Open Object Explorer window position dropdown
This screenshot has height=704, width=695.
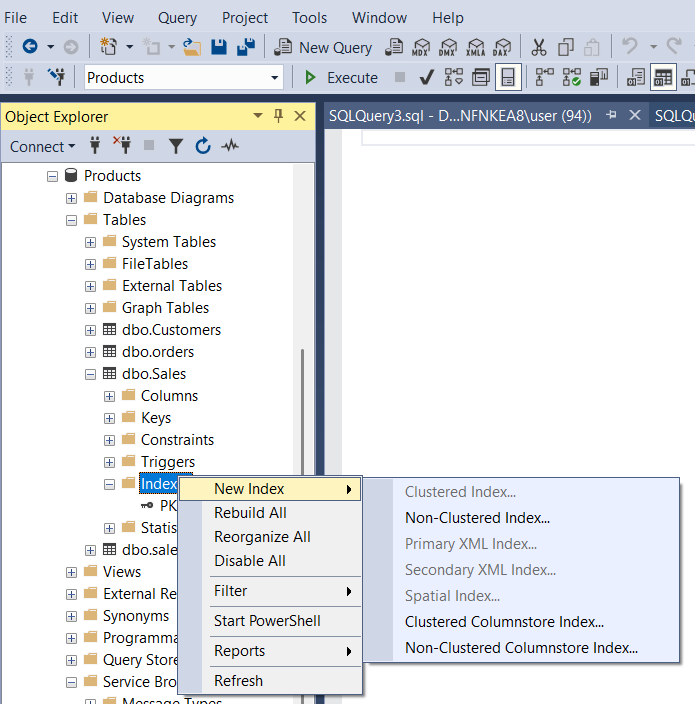click(258, 116)
